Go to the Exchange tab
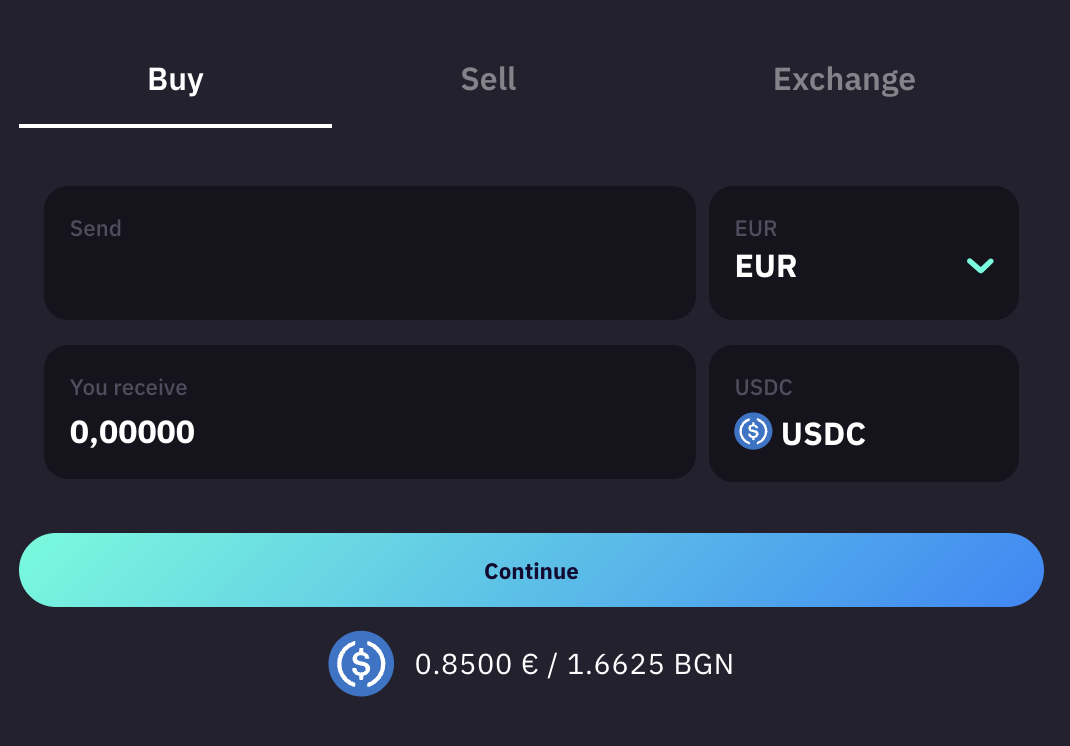Screen dimensions: 1070x746 844,80
